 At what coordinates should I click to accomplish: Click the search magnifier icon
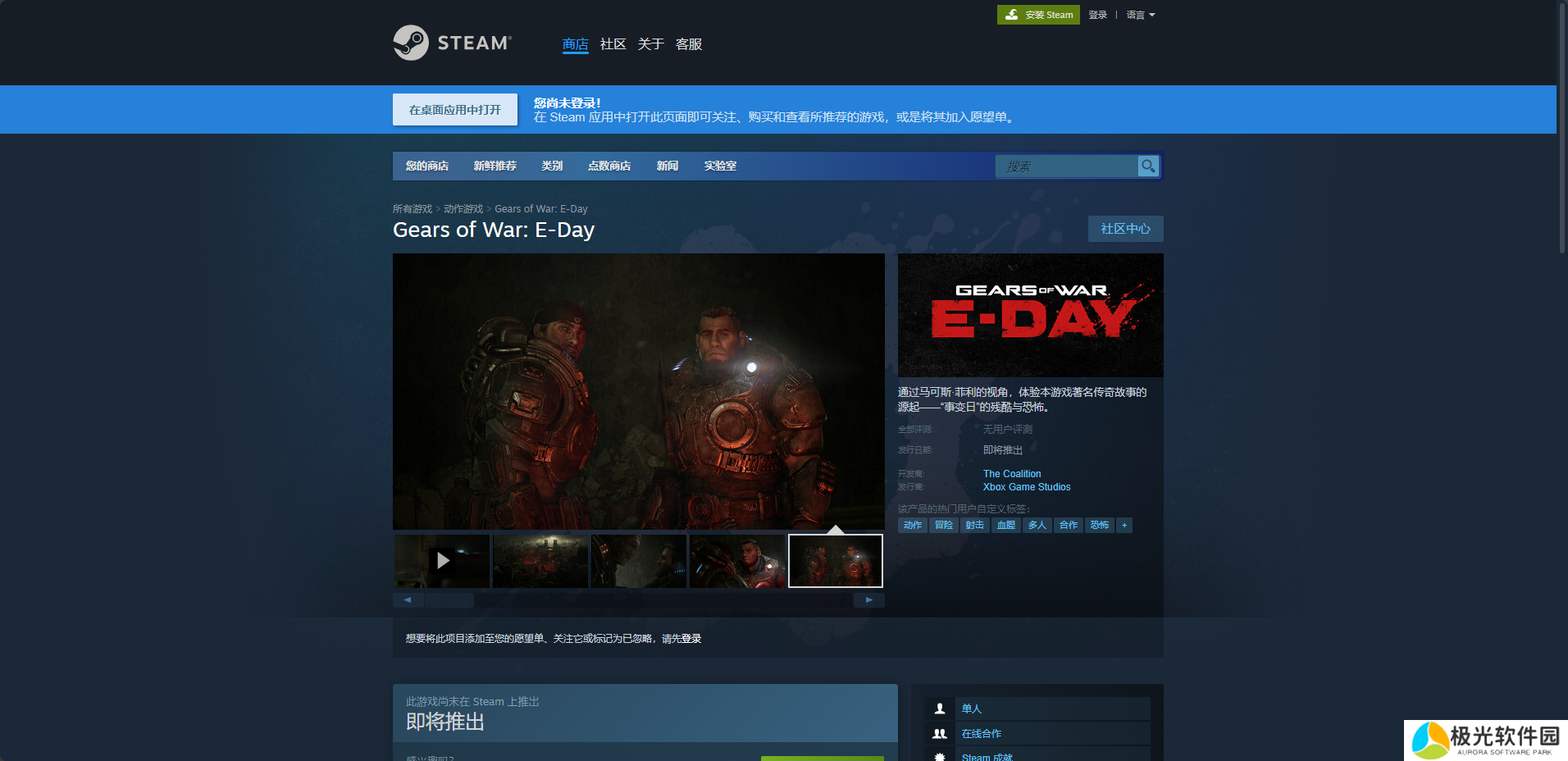[x=1148, y=166]
